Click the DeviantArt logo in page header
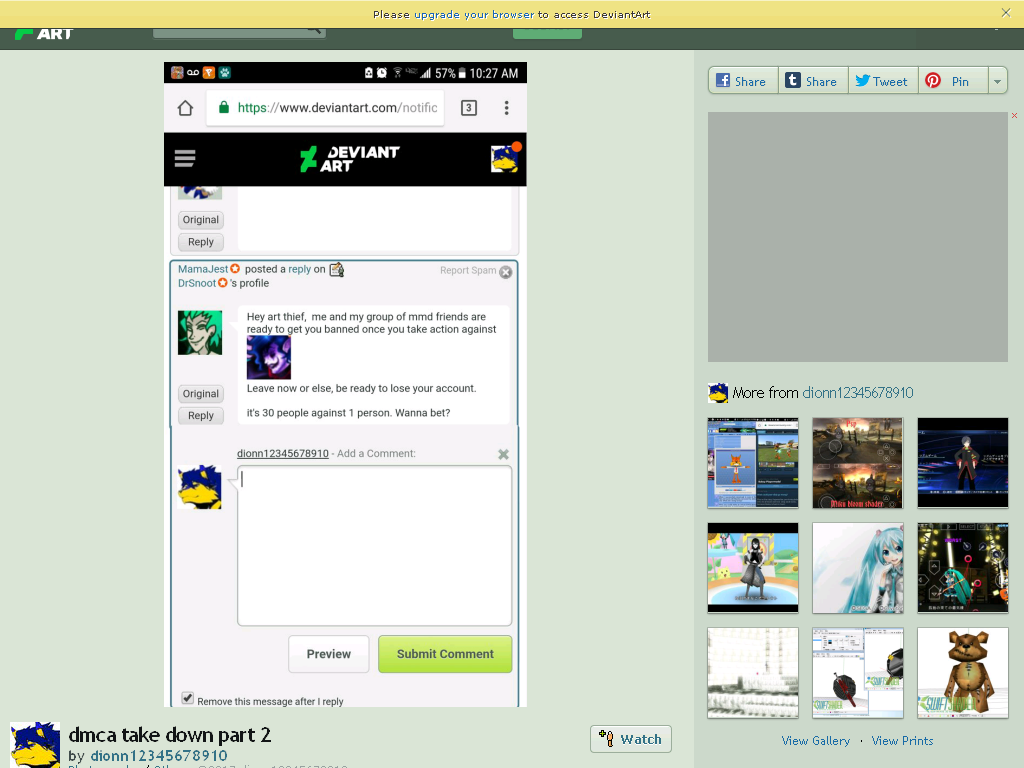The width and height of the screenshot is (1024, 768). [44, 33]
